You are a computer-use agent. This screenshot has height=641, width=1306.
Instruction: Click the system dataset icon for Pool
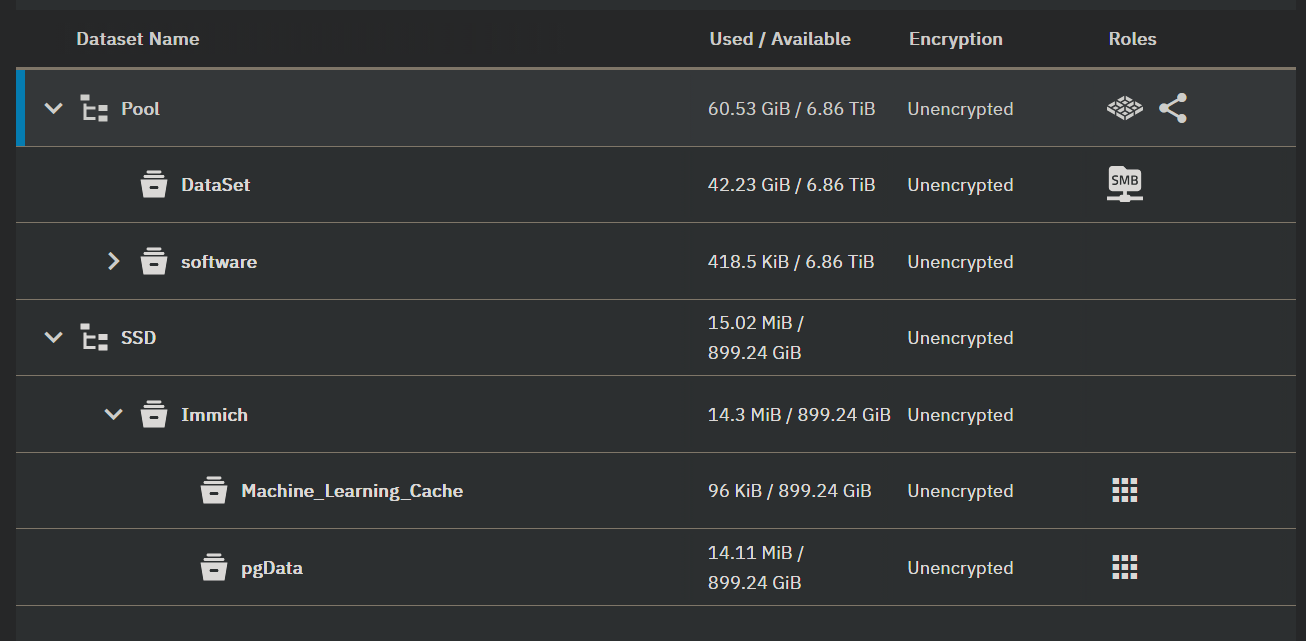point(1125,108)
